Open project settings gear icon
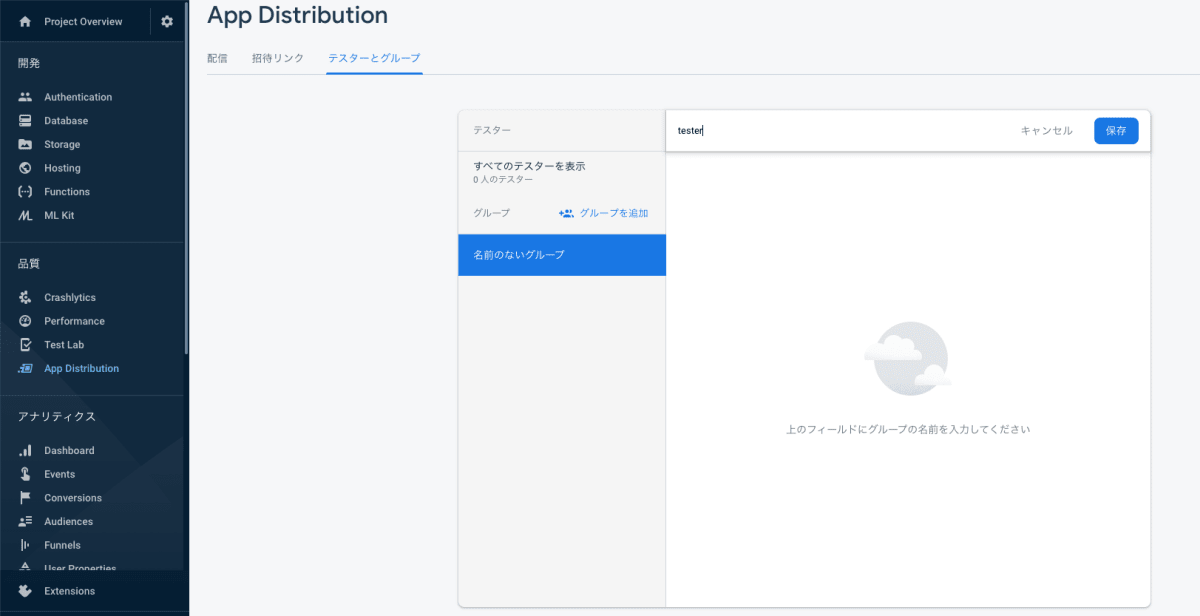 point(167,21)
